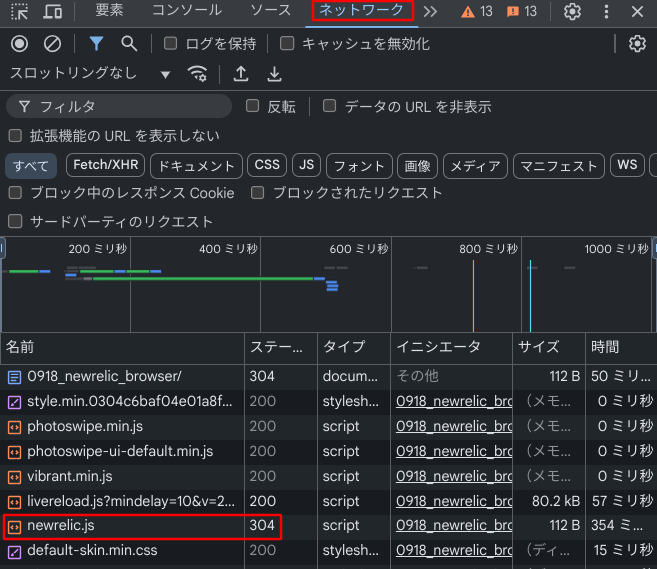Filter by メディア type

(475, 166)
